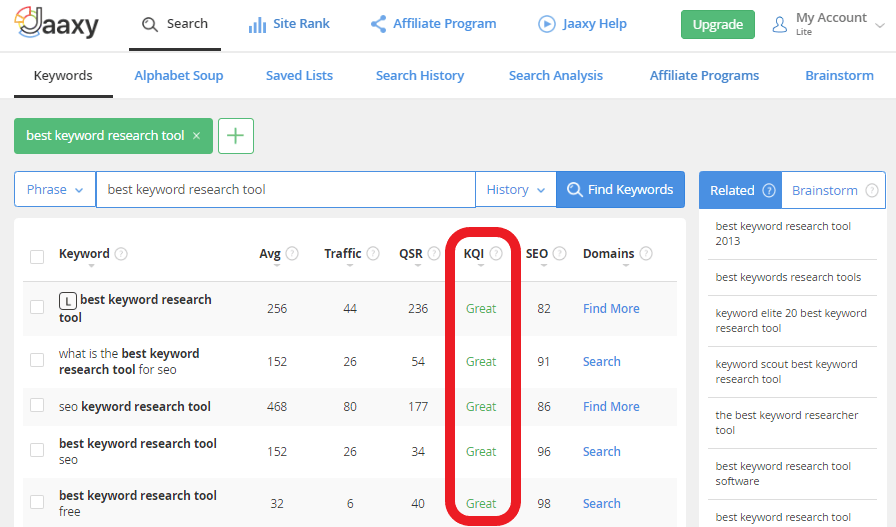Click the Find Keywords button

pos(621,189)
